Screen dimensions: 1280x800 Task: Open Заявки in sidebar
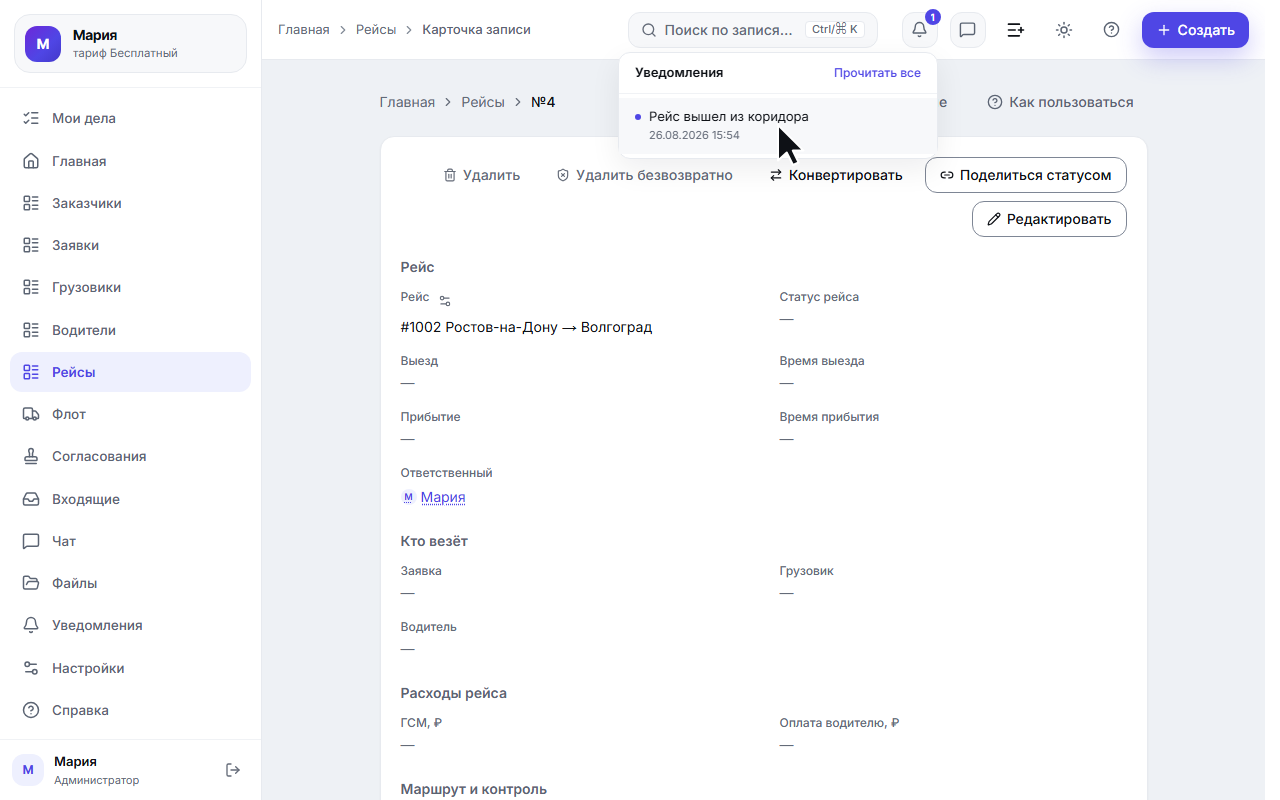point(130,245)
